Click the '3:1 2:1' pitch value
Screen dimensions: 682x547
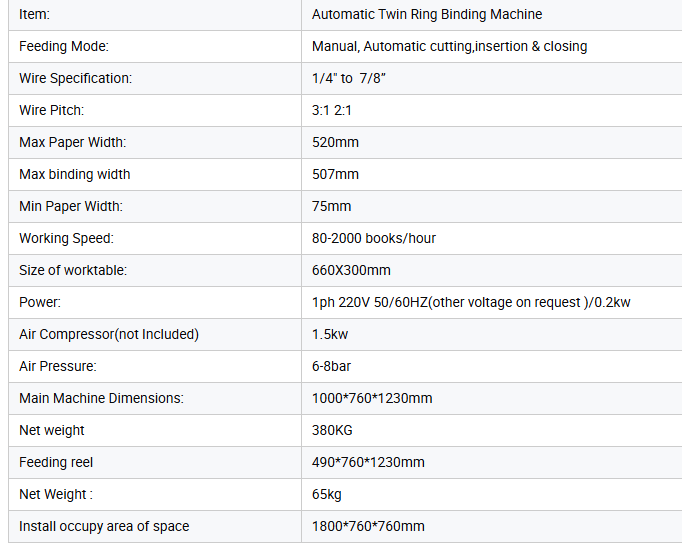(331, 110)
